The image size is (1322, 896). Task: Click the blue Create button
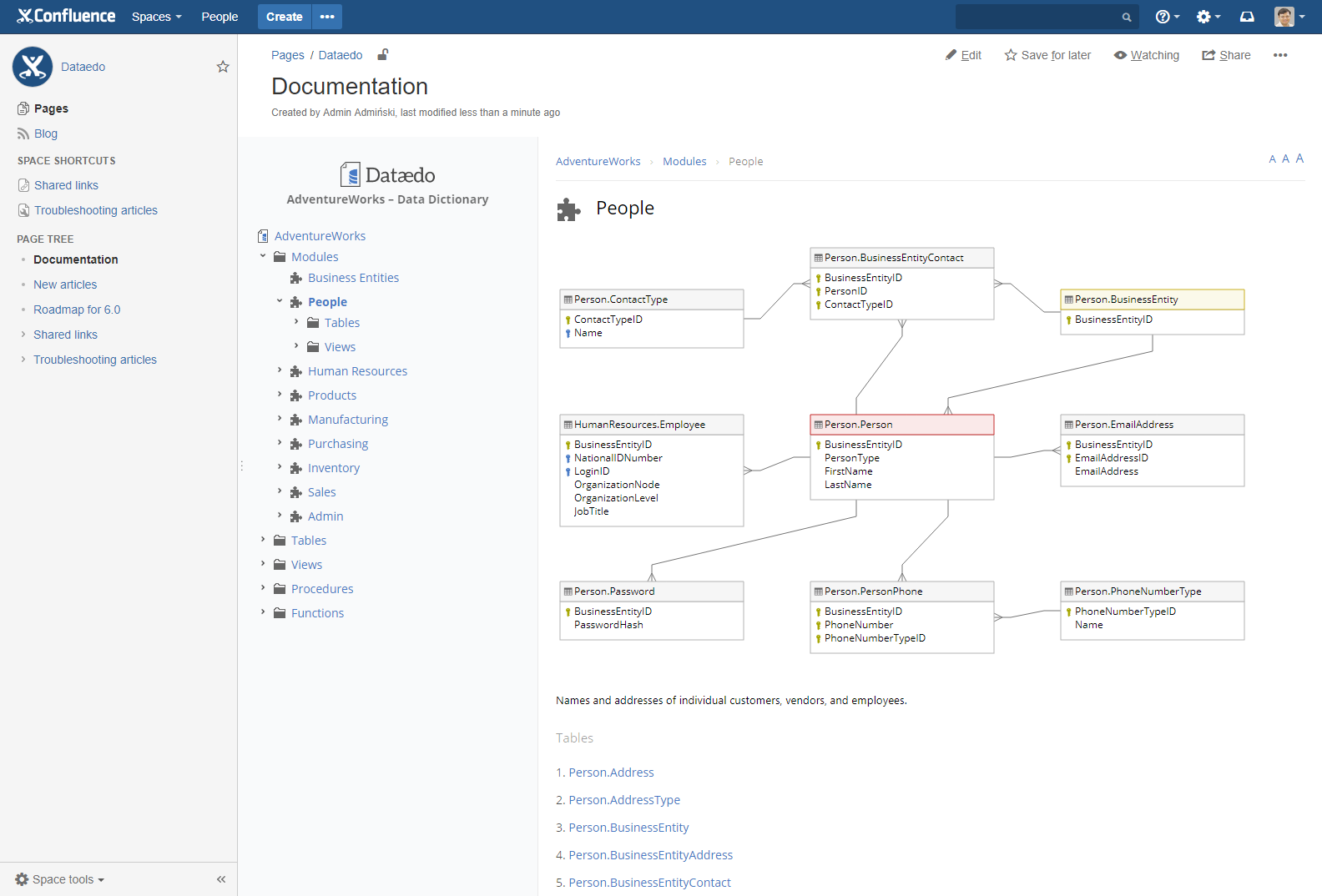284,17
